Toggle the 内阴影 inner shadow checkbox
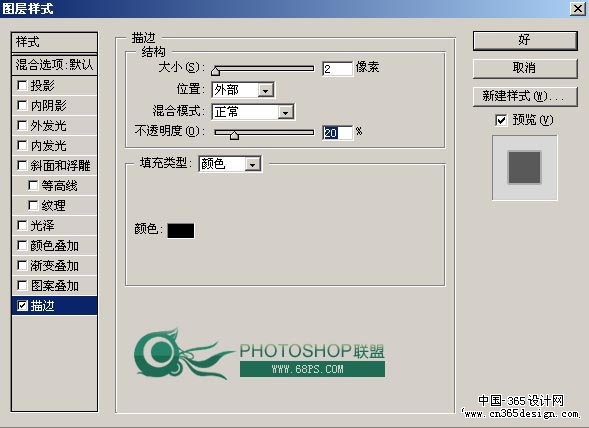Image resolution: width=589 pixels, height=428 pixels. (x=22, y=106)
